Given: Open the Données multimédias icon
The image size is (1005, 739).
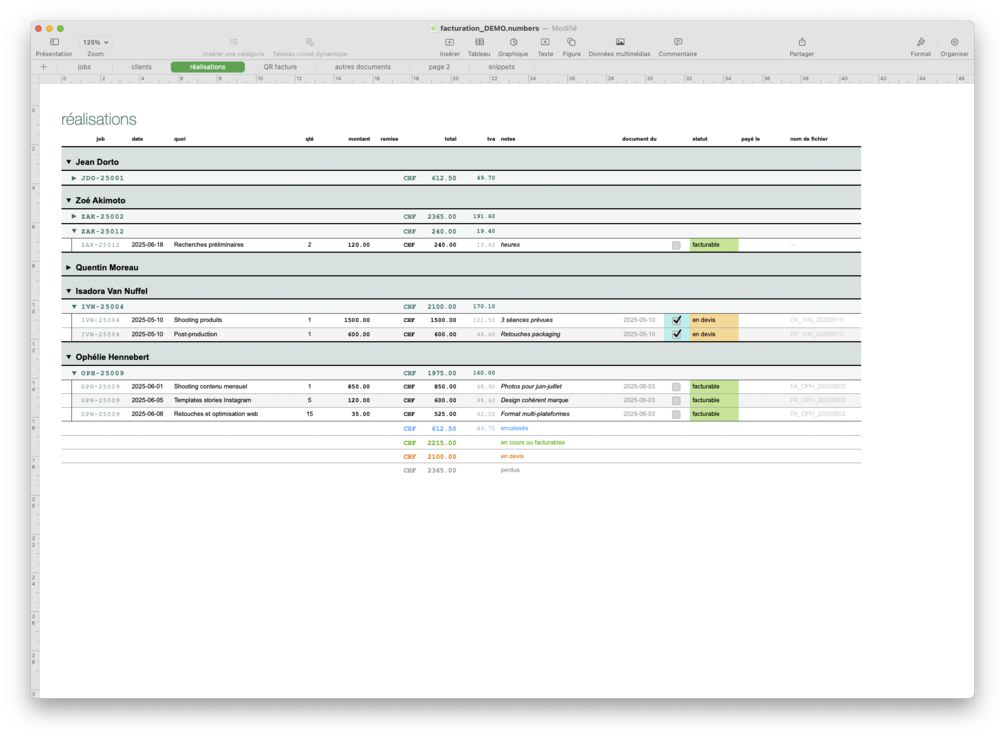Looking at the screenshot, I should 620,42.
